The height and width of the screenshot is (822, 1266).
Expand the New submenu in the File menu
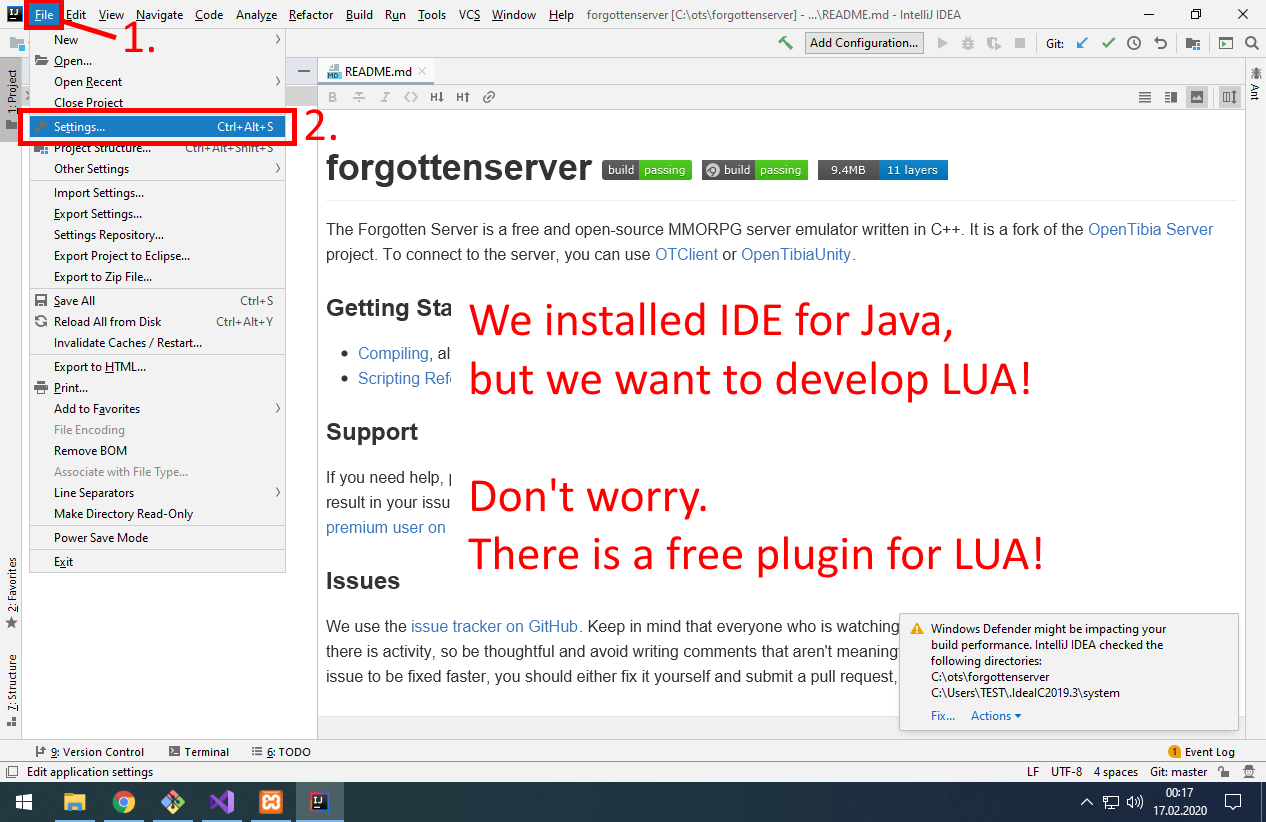tap(66, 39)
